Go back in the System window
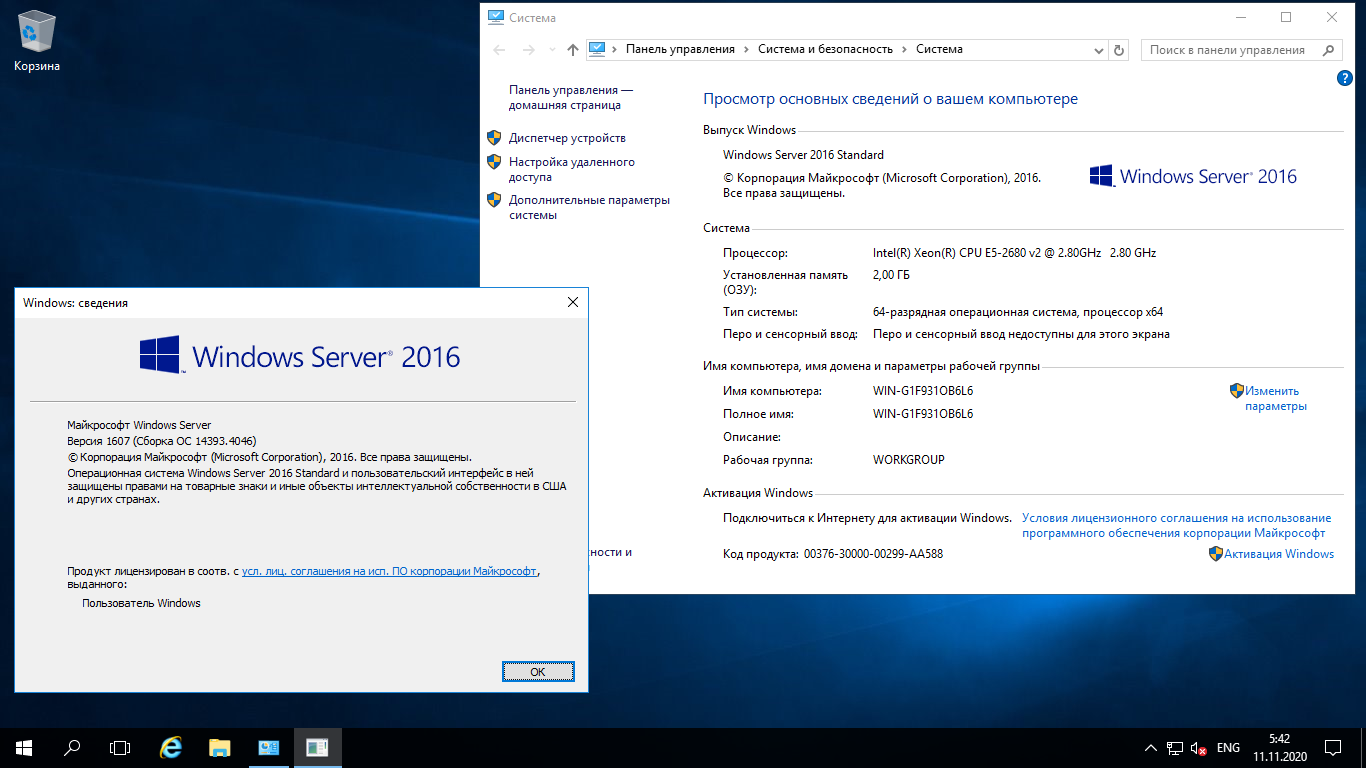1366x768 pixels. pyautogui.click(x=500, y=49)
